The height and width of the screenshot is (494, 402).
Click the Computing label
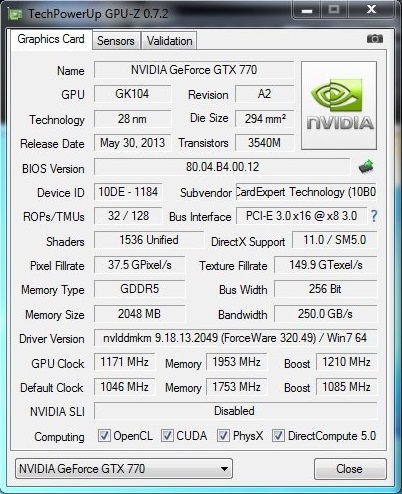coord(59,437)
